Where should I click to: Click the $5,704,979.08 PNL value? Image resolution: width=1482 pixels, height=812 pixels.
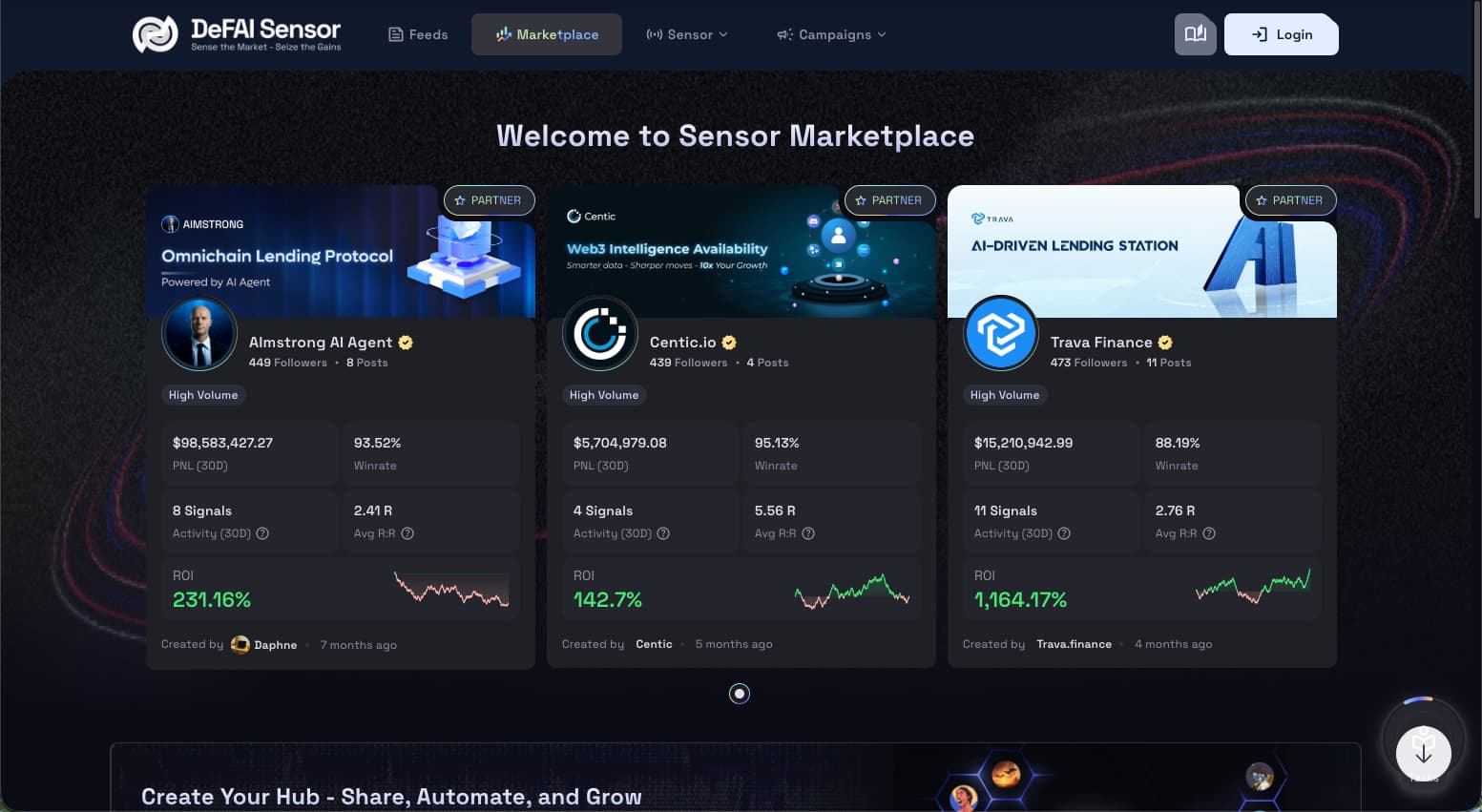620,443
